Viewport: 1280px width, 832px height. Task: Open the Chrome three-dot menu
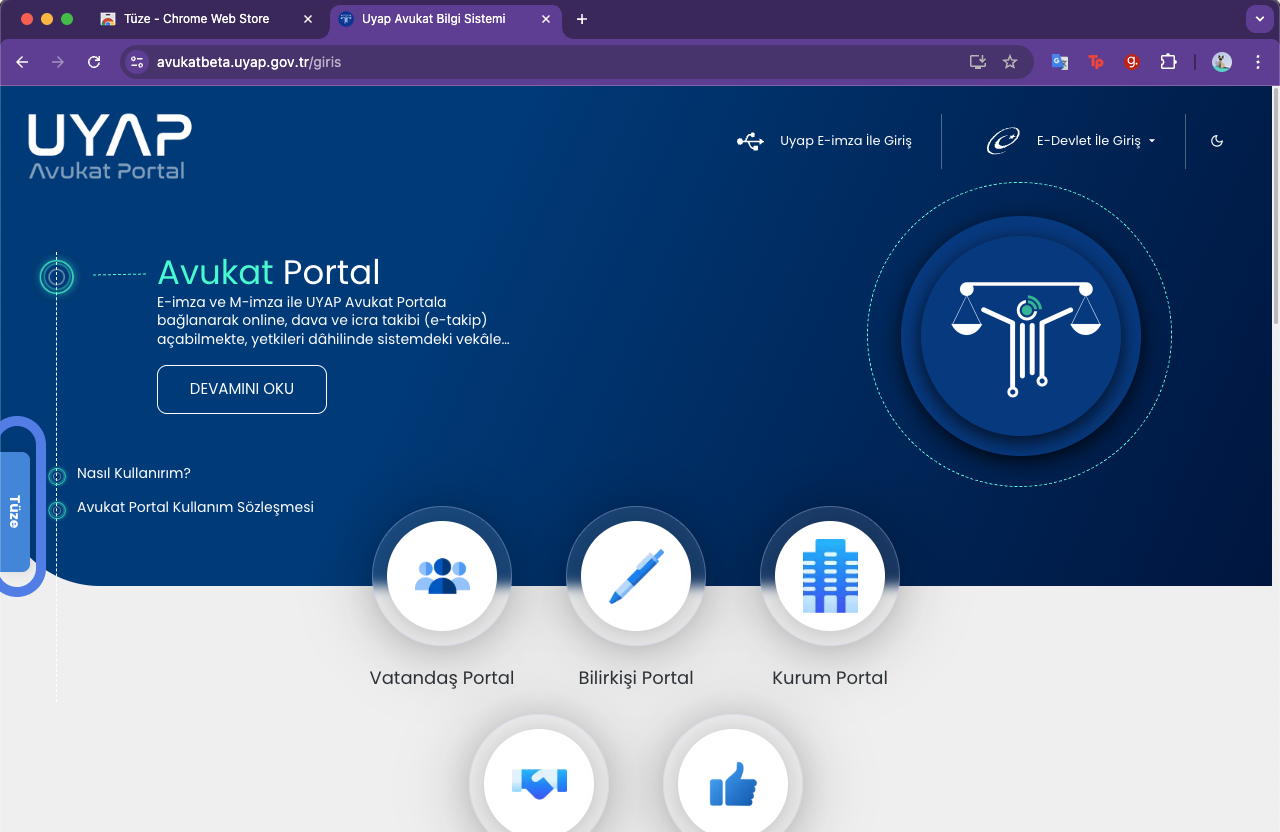[1258, 62]
